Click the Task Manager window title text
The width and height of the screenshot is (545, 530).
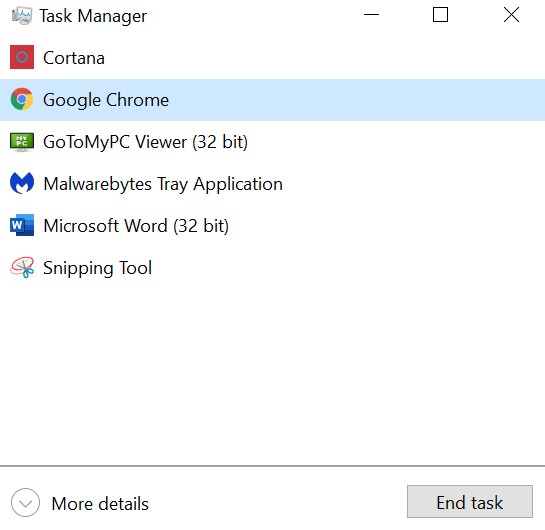93,16
